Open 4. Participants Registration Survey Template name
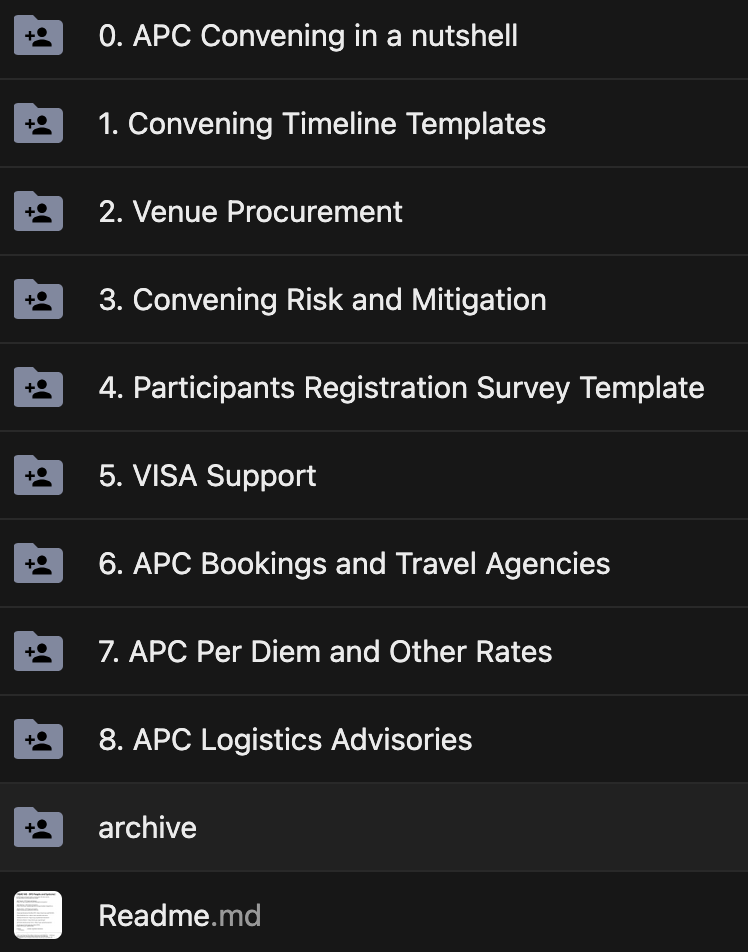748x952 pixels. 401,388
